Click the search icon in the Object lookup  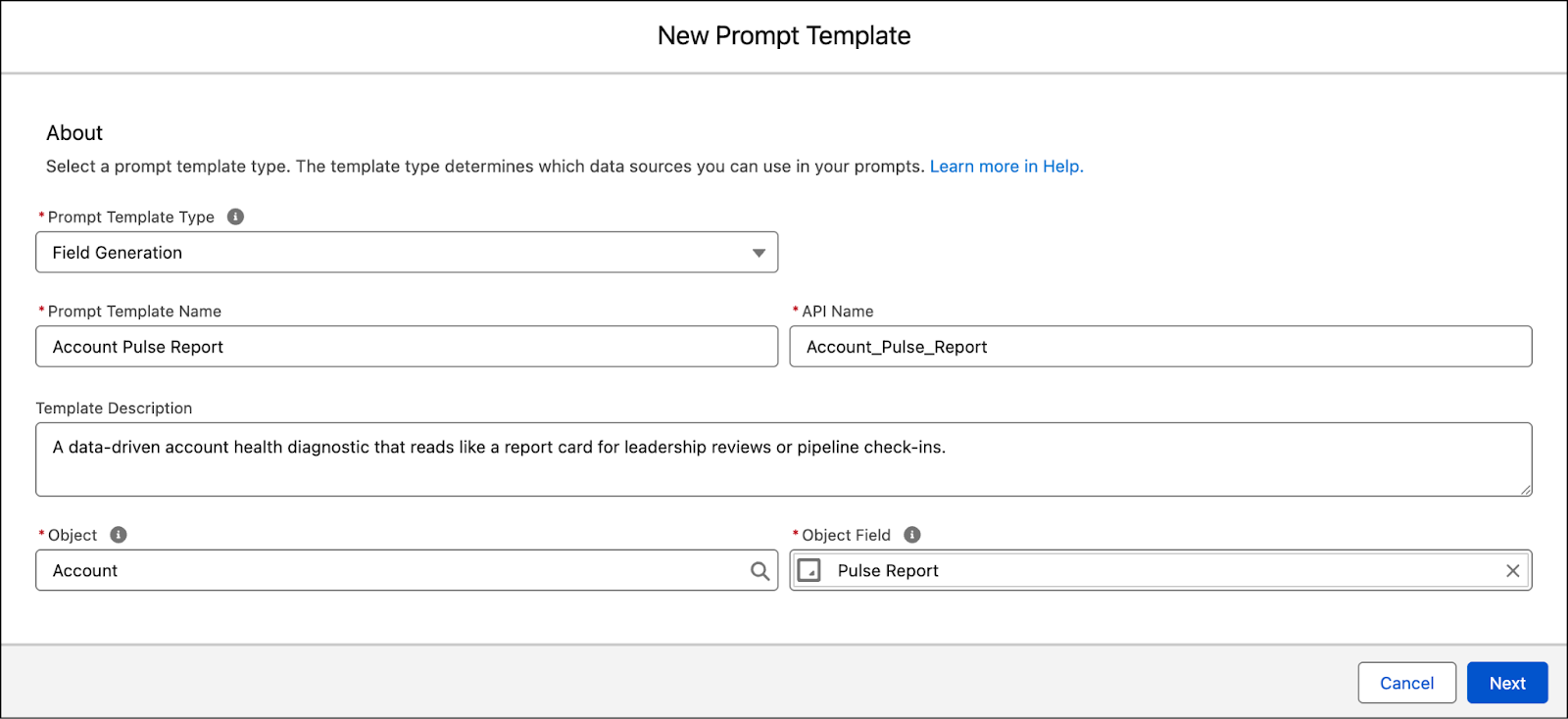[x=759, y=570]
